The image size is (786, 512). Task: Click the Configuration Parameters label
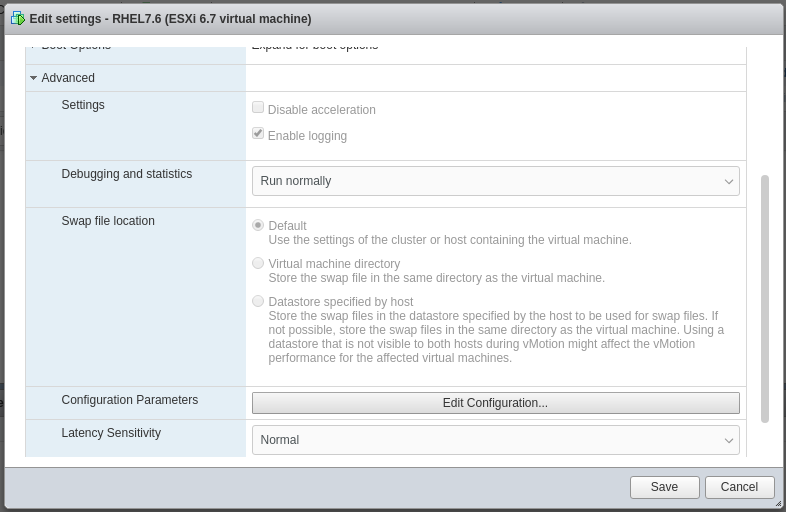[129, 400]
